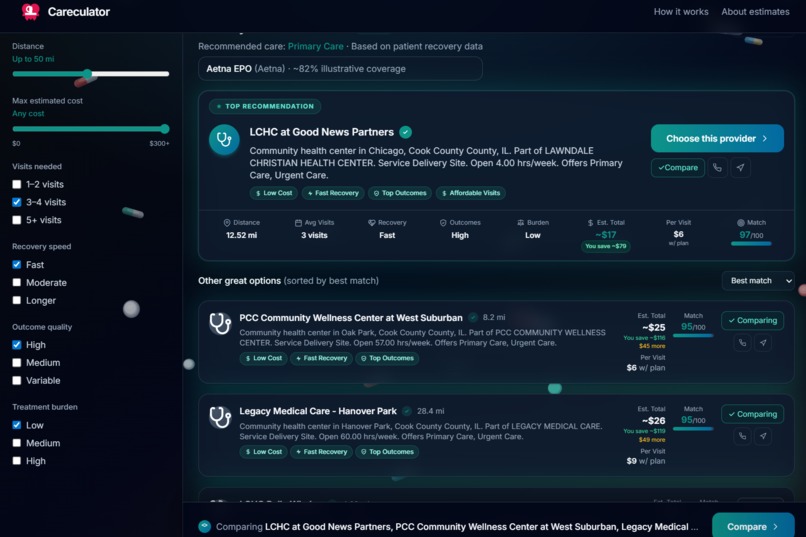This screenshot has height=537, width=806.
Task: Get directions to PCC Community Wellness Center
Action: (x=763, y=342)
